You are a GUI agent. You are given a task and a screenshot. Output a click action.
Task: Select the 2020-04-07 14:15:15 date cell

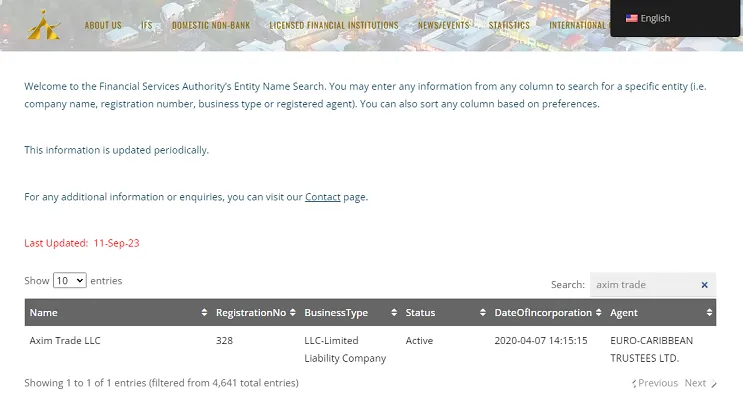541,341
